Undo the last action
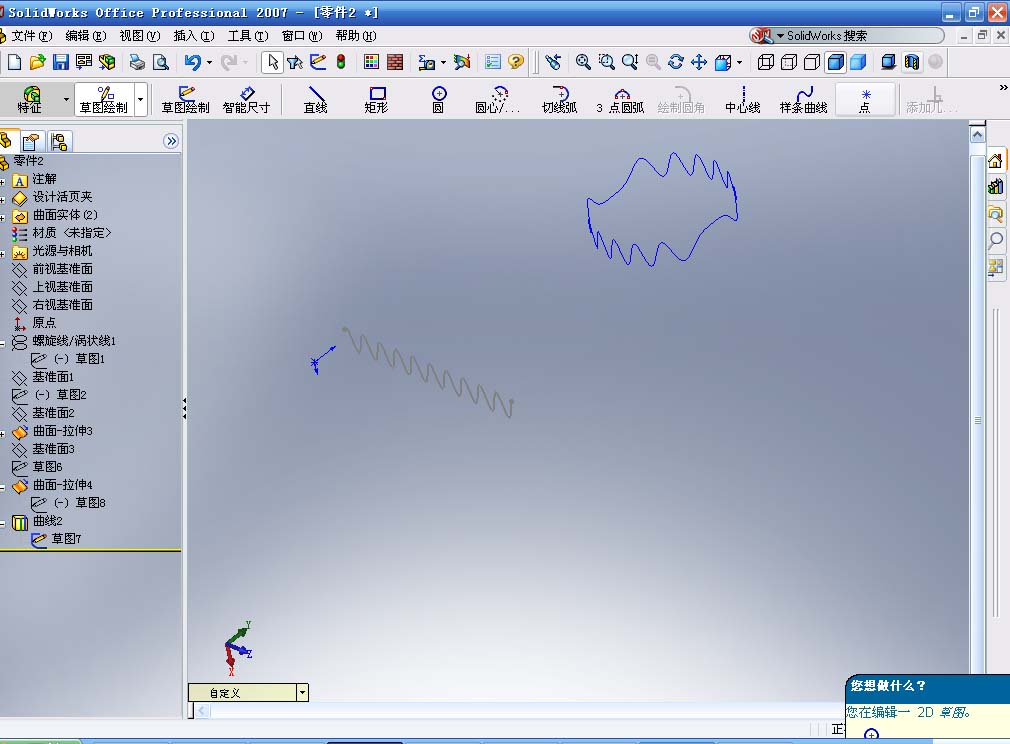The height and width of the screenshot is (744, 1010). (x=192, y=62)
